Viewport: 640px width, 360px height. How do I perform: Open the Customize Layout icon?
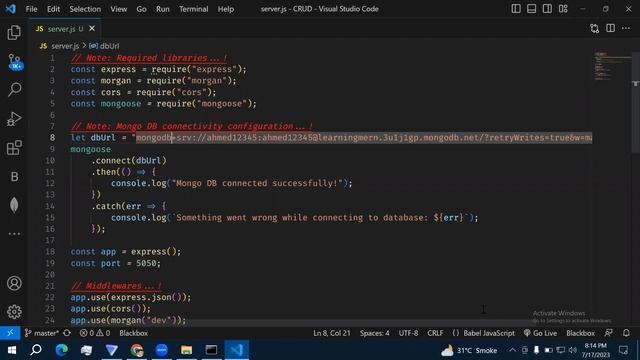(563, 9)
